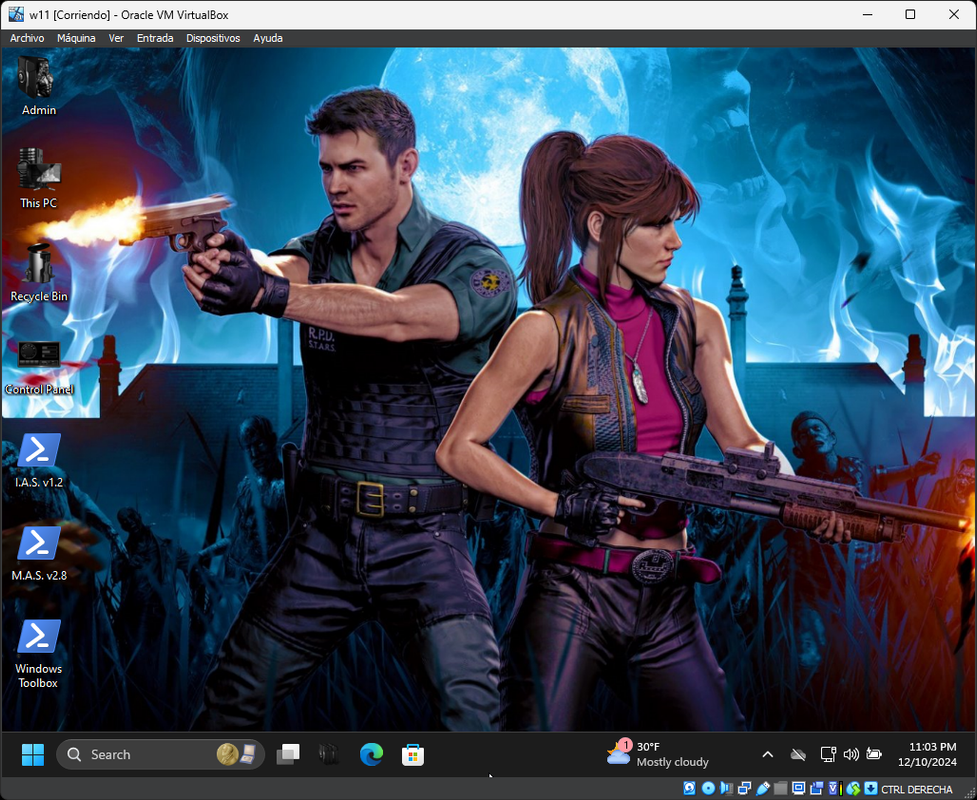
Task: Open Task View on the taskbar
Action: point(288,755)
